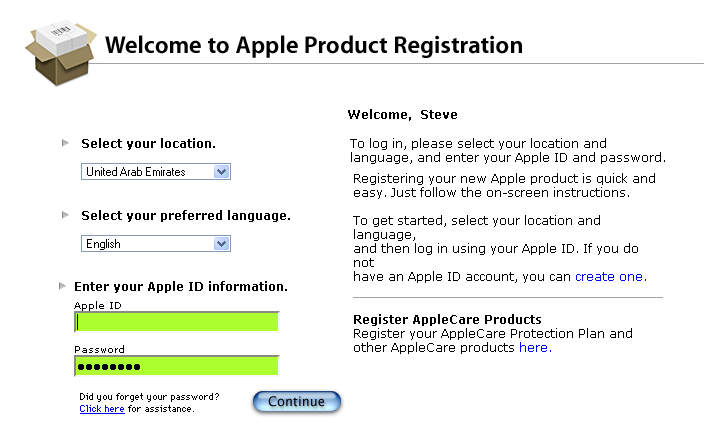722x446 pixels.
Task: Click the 'Welcome to Apple Product Registration' title
Action: tap(314, 45)
